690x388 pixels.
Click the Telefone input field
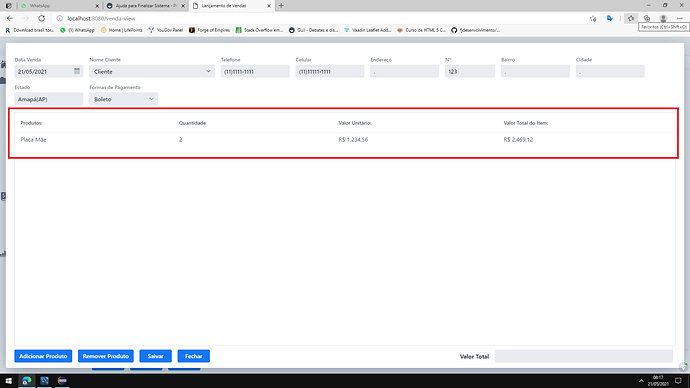click(x=255, y=71)
